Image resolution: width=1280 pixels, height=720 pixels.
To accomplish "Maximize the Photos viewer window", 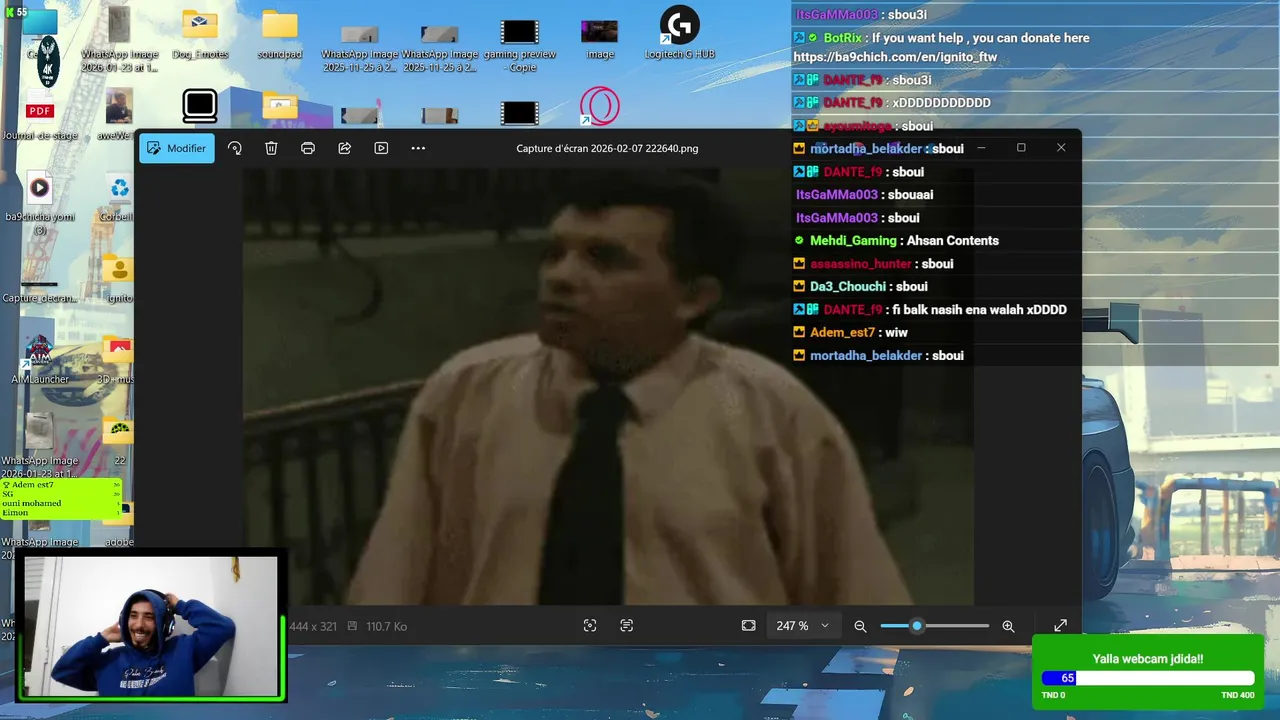I will (1021, 147).
